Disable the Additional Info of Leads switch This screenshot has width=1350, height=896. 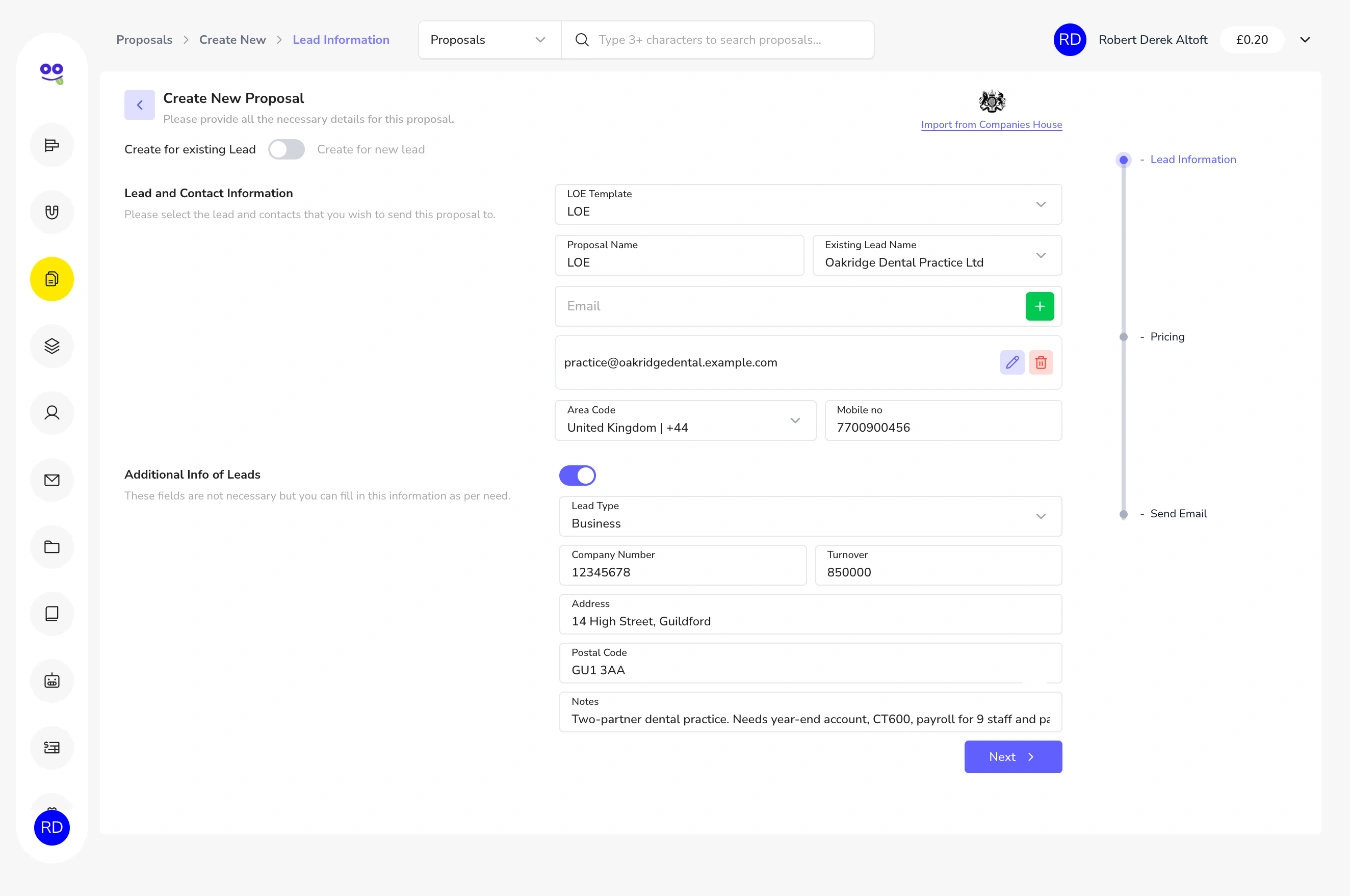tap(577, 475)
